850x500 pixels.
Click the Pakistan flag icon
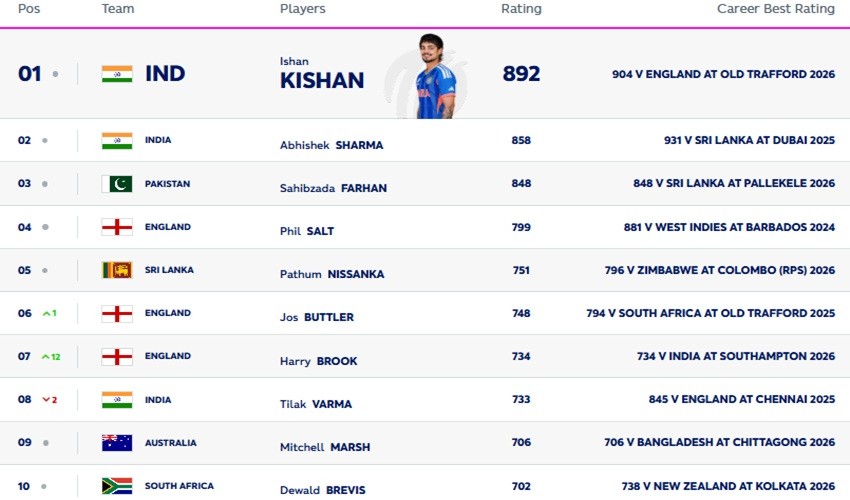117,184
